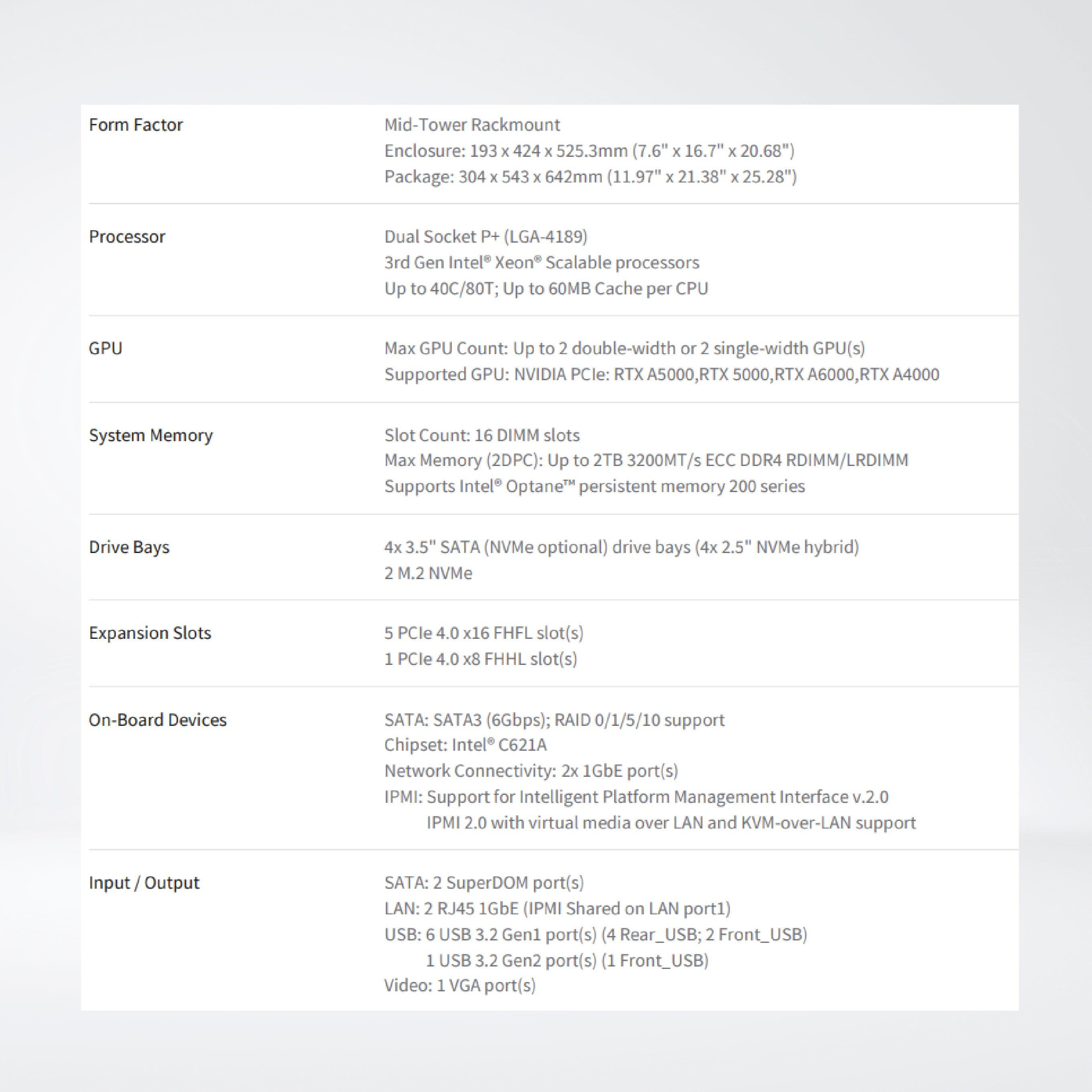Click the Drive Bays label
1092x1092 pixels.
(129, 547)
